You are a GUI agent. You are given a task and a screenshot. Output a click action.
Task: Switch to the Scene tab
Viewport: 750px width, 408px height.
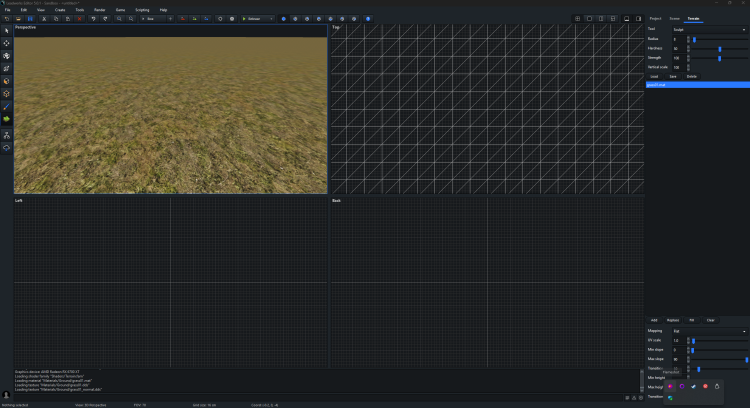click(x=674, y=18)
